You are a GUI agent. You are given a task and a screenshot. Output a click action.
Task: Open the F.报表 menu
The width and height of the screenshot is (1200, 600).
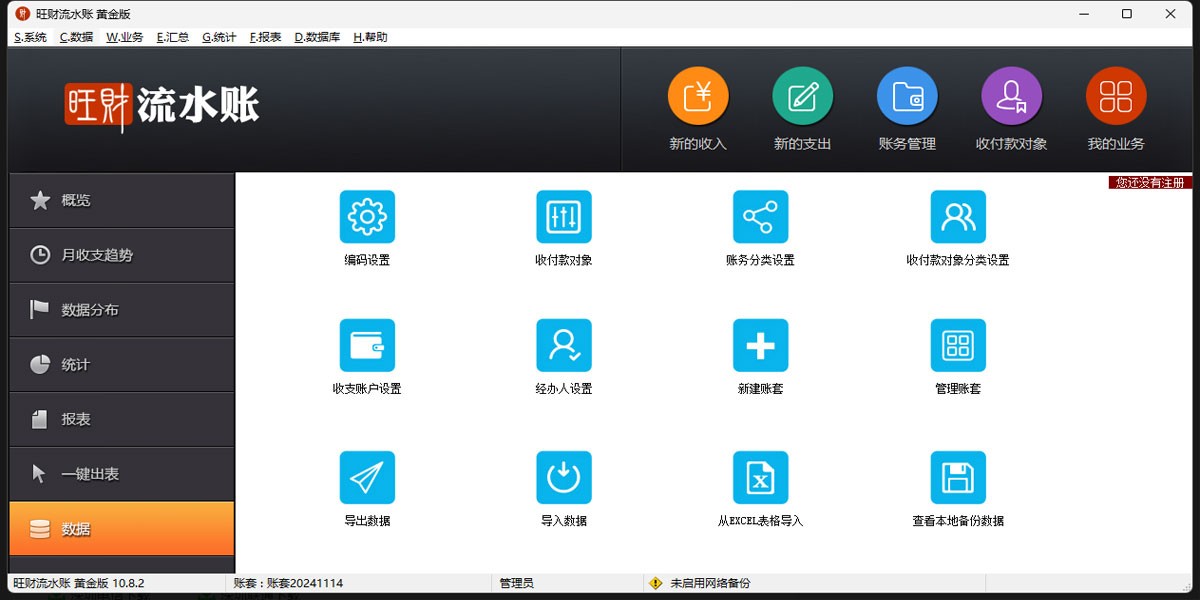tap(265, 37)
